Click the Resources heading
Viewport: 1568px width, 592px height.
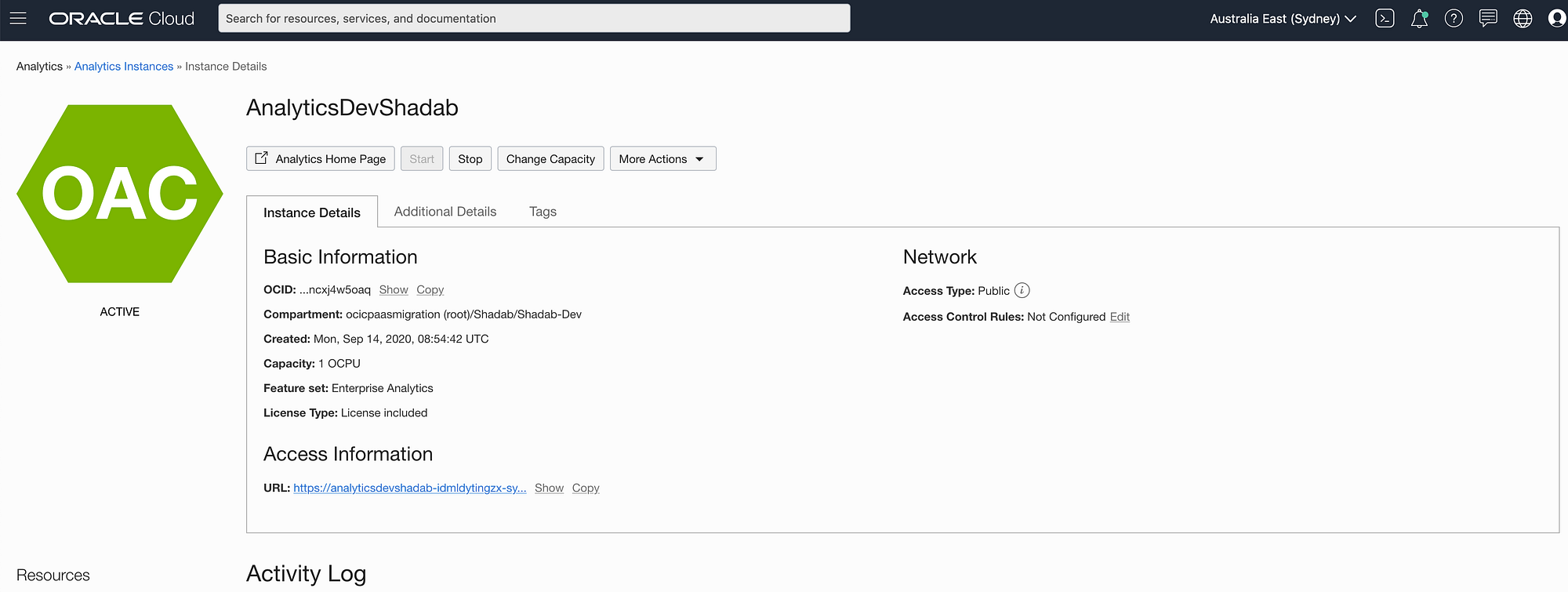[53, 576]
